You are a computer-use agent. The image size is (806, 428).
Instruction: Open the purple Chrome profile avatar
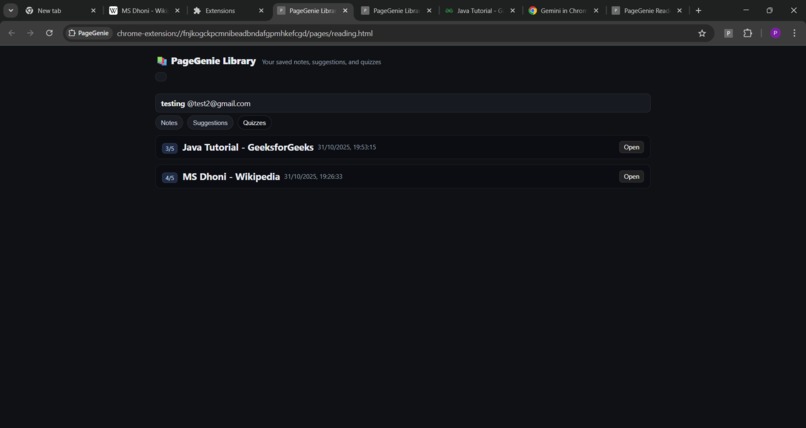coord(775,33)
